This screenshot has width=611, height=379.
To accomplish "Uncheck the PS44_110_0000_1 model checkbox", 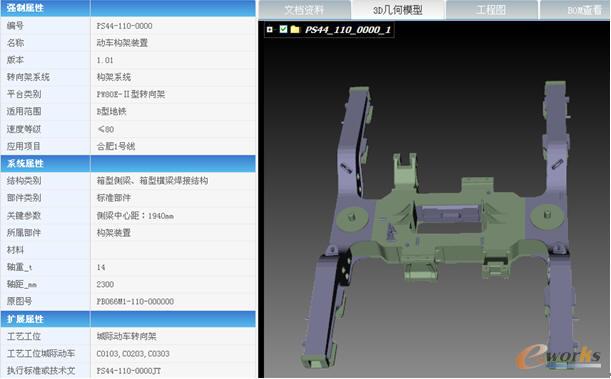I will [x=284, y=29].
